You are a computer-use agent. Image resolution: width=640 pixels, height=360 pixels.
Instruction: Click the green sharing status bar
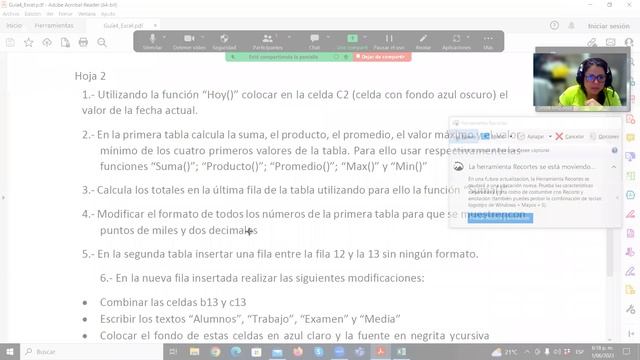point(289,57)
